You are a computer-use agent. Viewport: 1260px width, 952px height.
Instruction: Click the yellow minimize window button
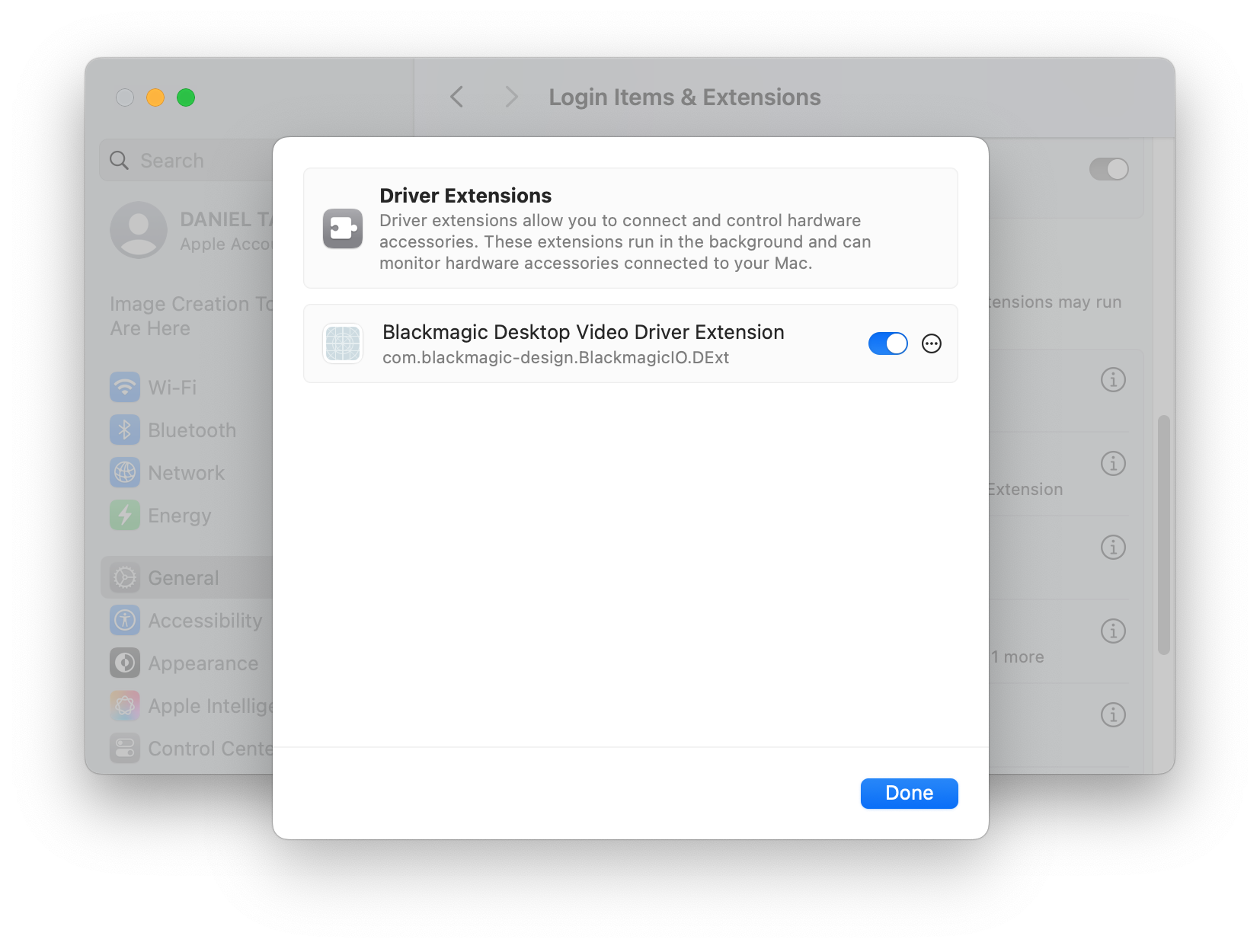point(155,97)
